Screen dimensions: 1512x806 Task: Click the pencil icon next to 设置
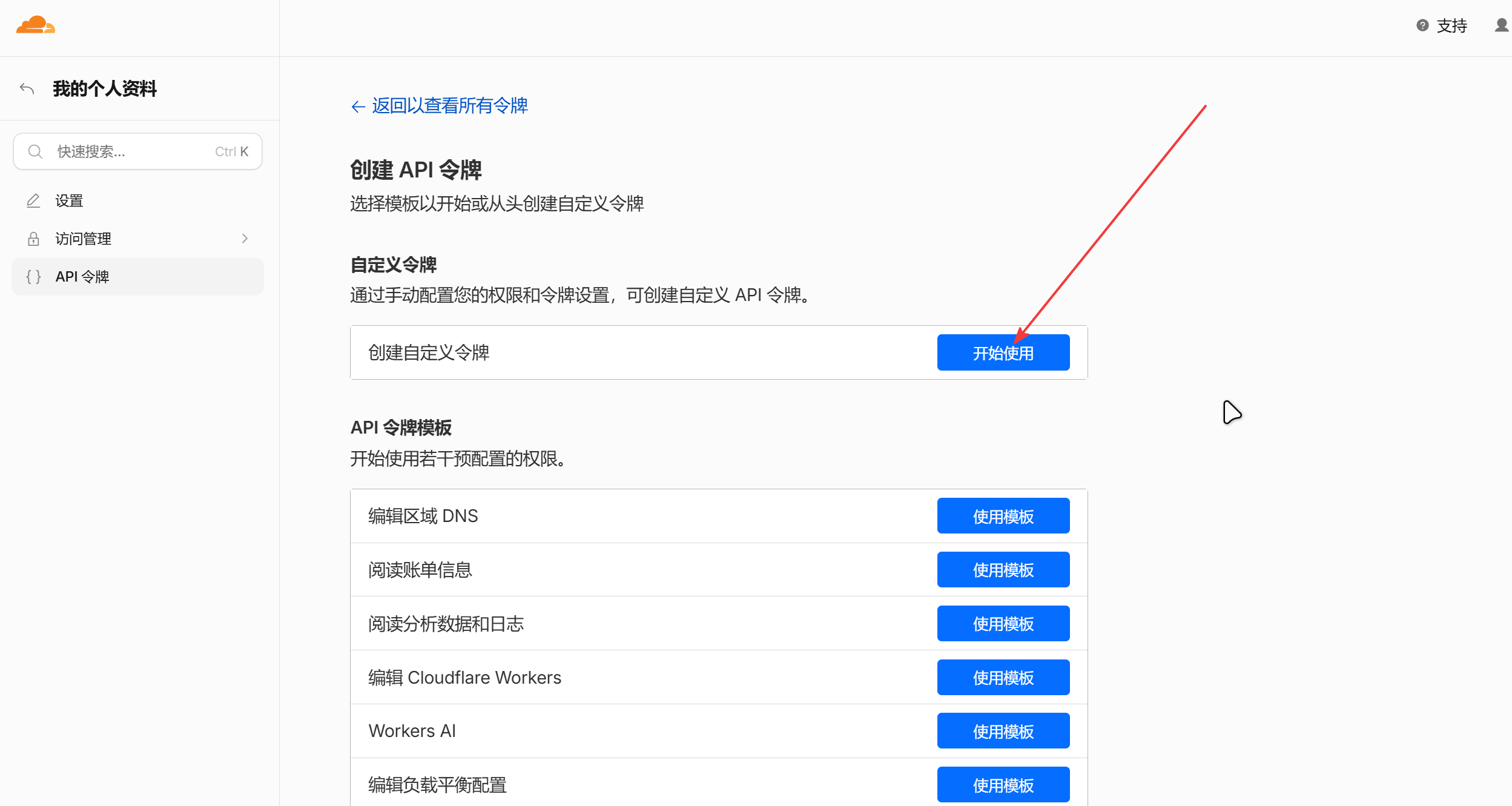coord(33,200)
